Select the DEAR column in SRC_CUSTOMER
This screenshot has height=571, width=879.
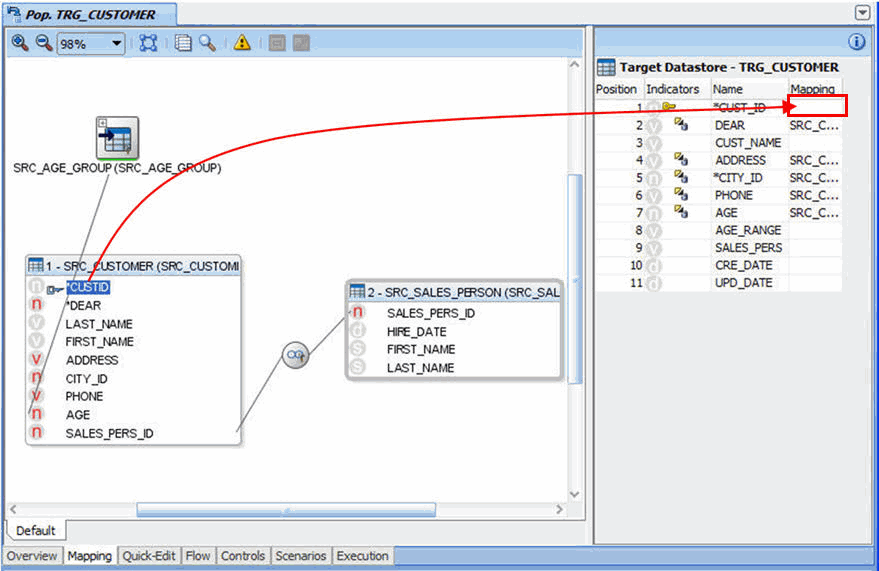coord(84,305)
